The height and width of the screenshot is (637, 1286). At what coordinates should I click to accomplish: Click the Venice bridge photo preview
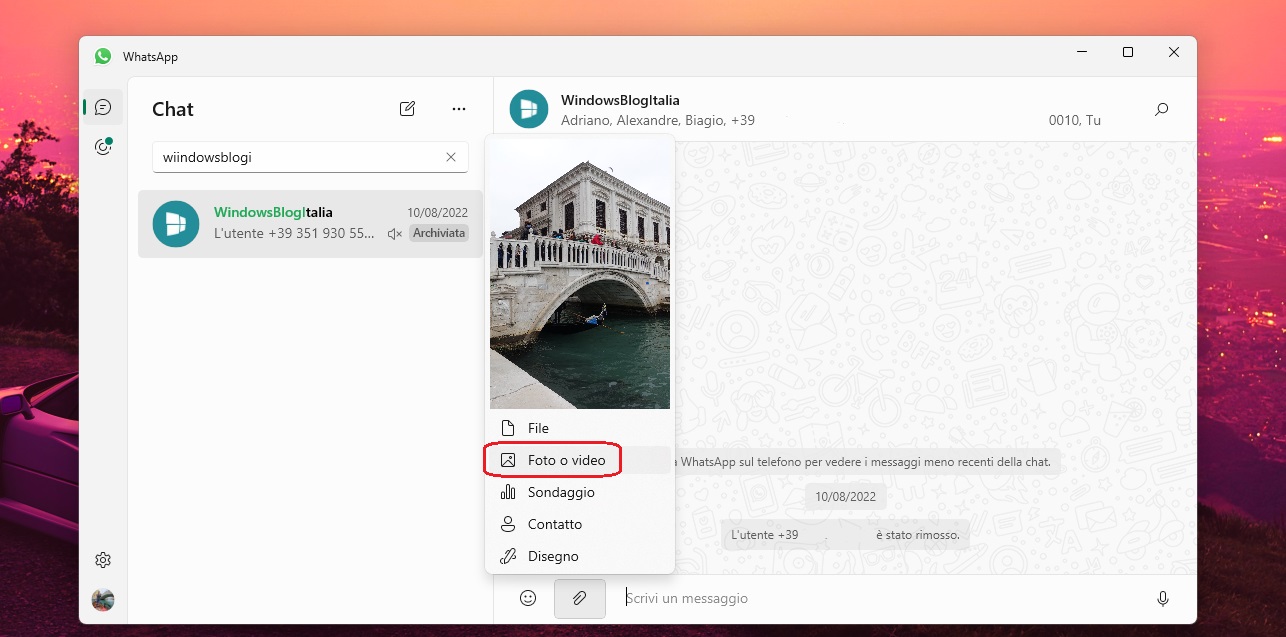click(580, 272)
